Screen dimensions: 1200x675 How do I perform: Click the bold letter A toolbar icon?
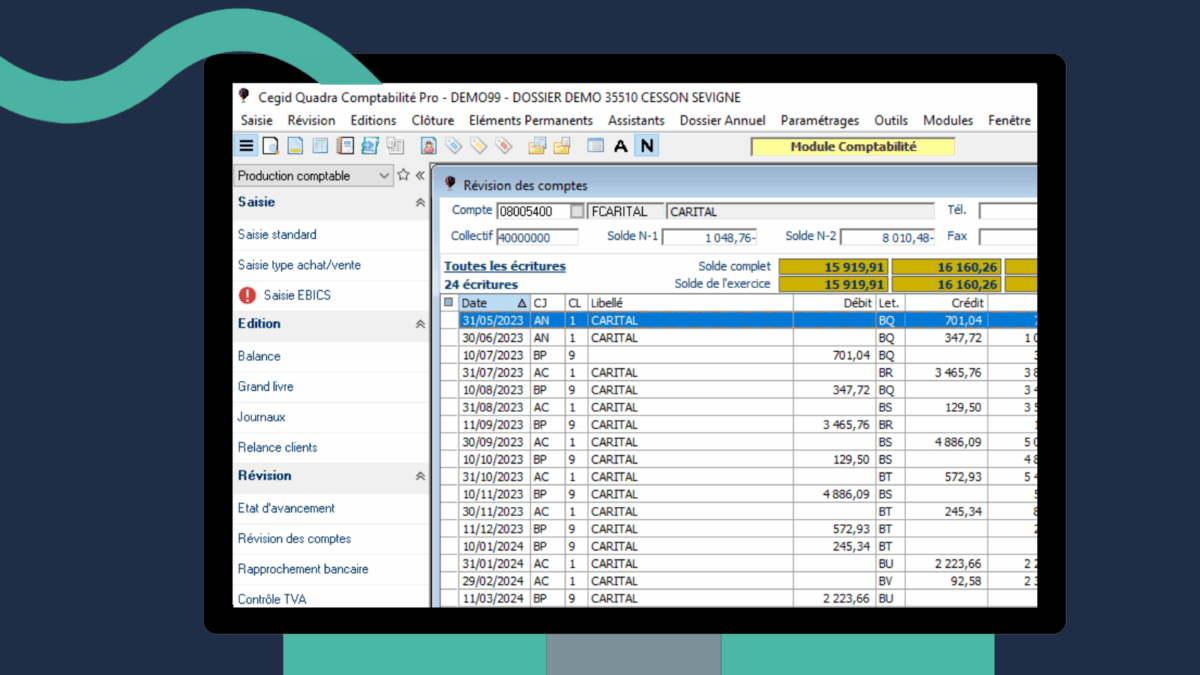(x=621, y=146)
